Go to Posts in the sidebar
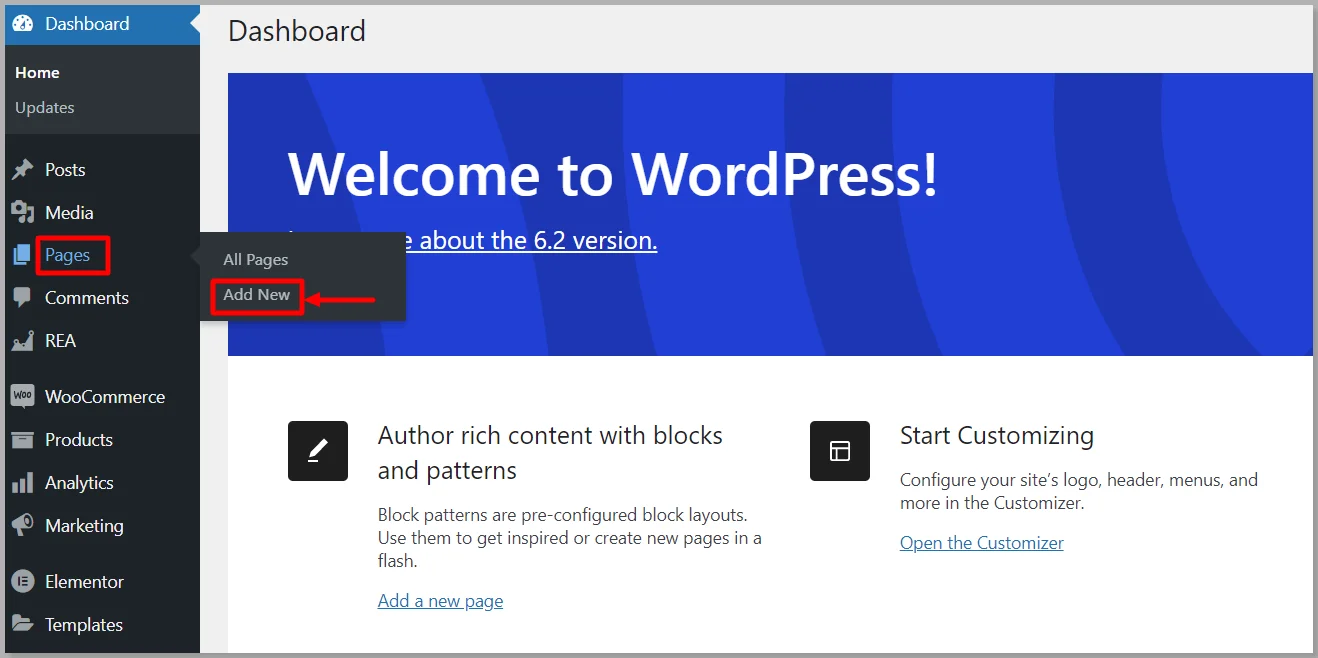Image resolution: width=1318 pixels, height=658 pixels. 65,170
